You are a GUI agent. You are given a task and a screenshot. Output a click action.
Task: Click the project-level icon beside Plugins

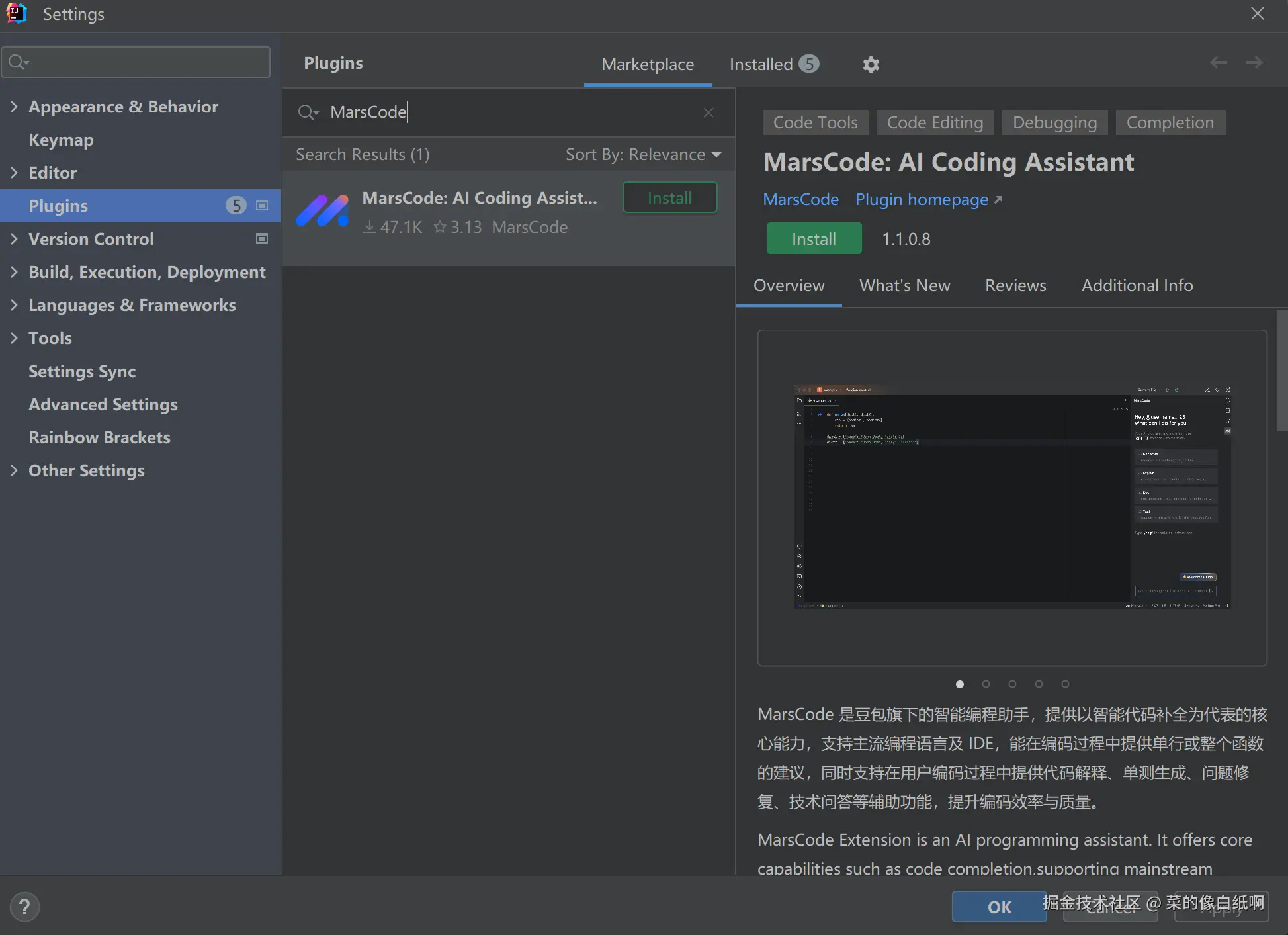262,205
